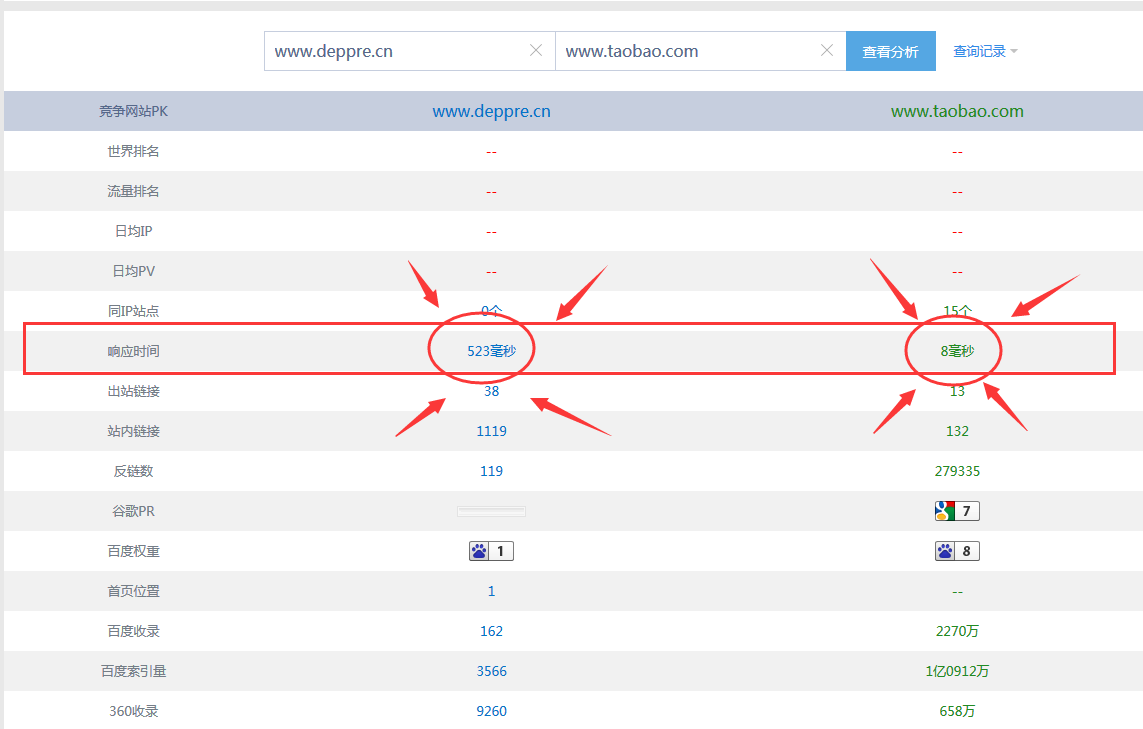Focus the second domain input with www.taobao.com
Viewport: 1143px width, 729px height.
click(685, 51)
